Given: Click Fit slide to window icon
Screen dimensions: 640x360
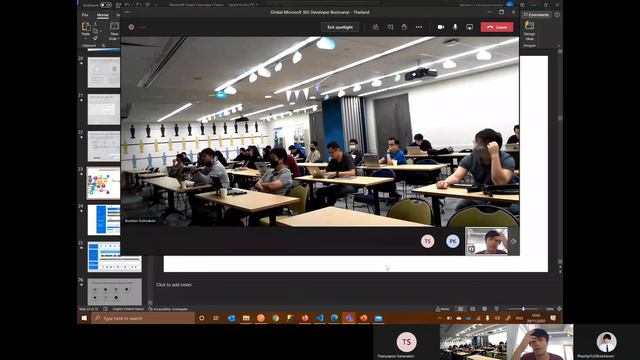Looking at the screenshot, I should 559,309.
